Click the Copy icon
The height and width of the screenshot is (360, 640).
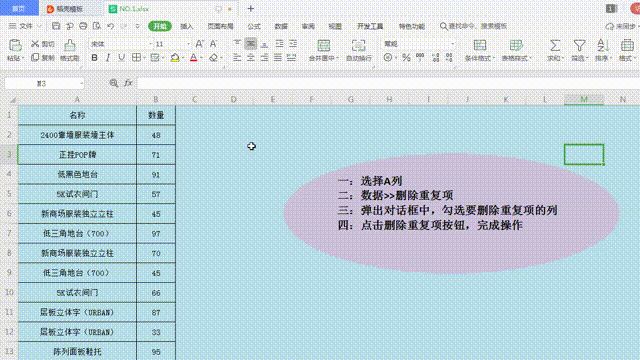(x=35, y=58)
